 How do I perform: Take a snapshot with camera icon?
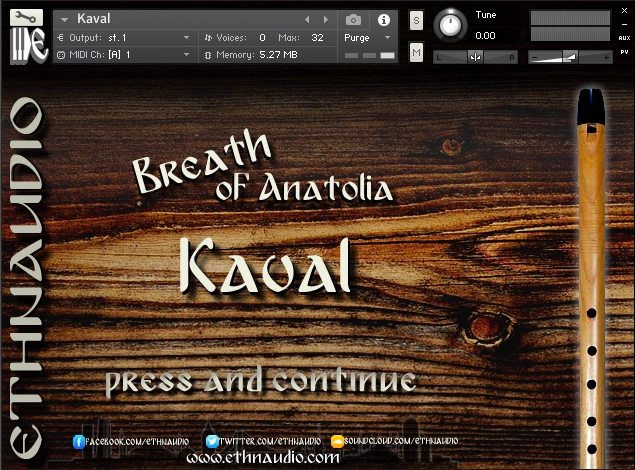tap(353, 19)
